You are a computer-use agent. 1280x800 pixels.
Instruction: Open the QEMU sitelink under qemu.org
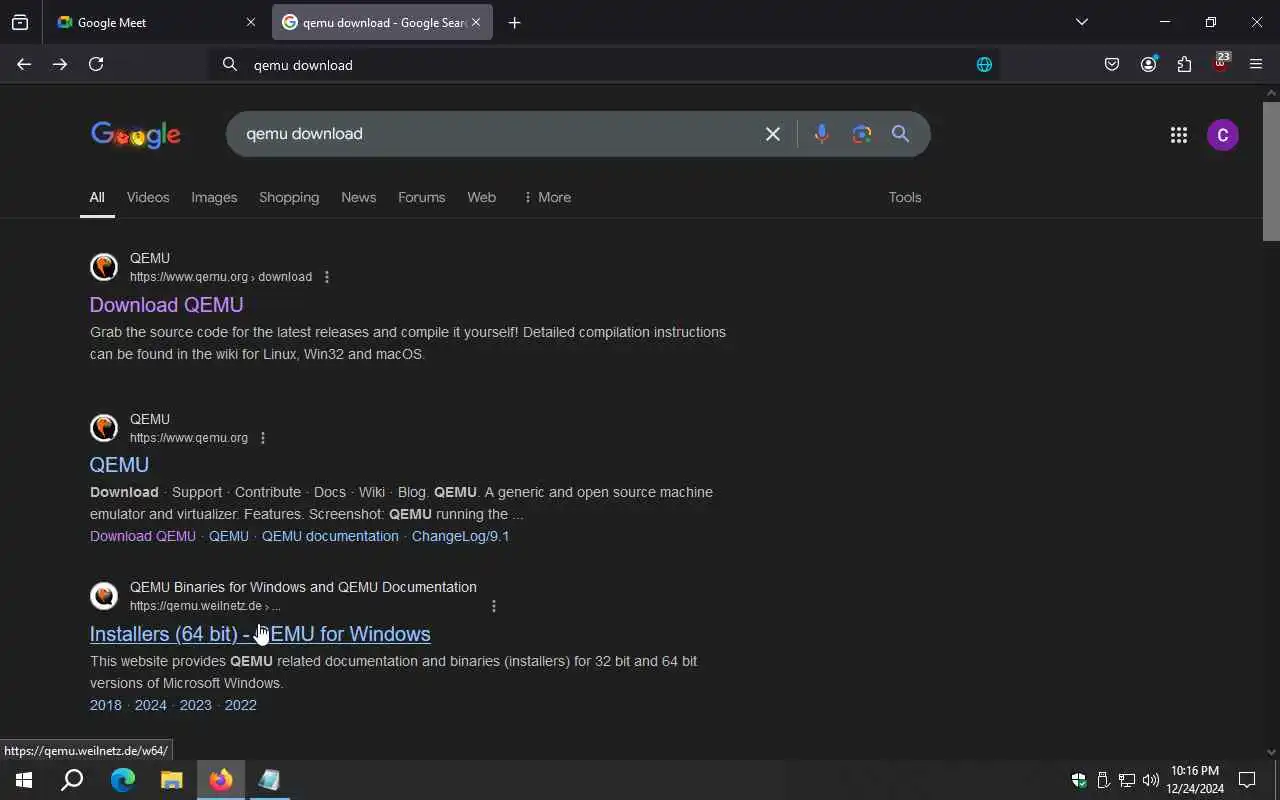[229, 536]
